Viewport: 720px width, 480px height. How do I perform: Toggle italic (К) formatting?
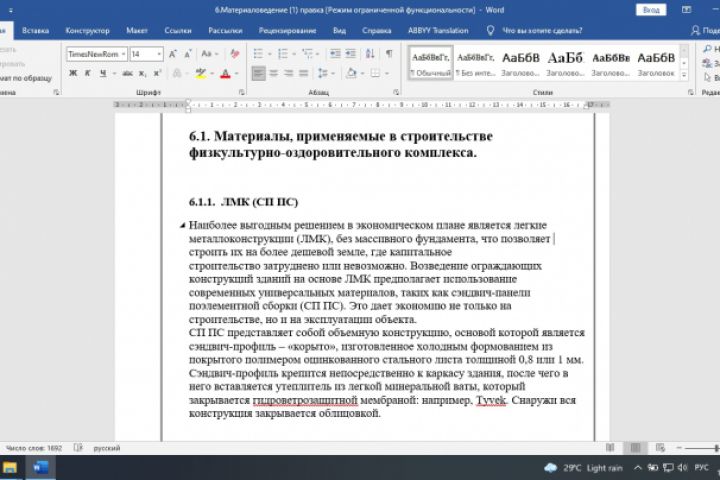(87, 73)
